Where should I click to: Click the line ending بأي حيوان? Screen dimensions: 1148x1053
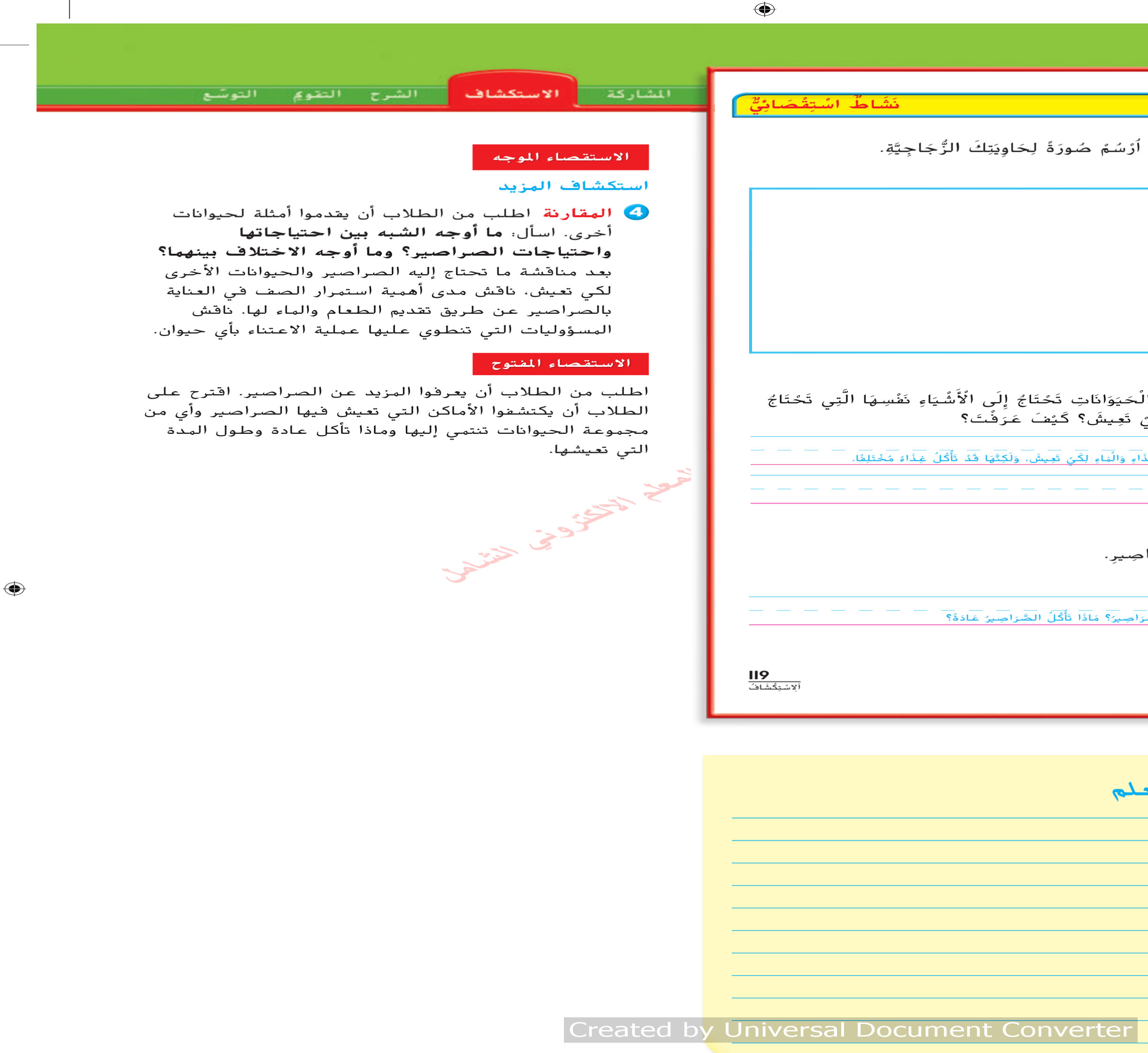click(382, 331)
